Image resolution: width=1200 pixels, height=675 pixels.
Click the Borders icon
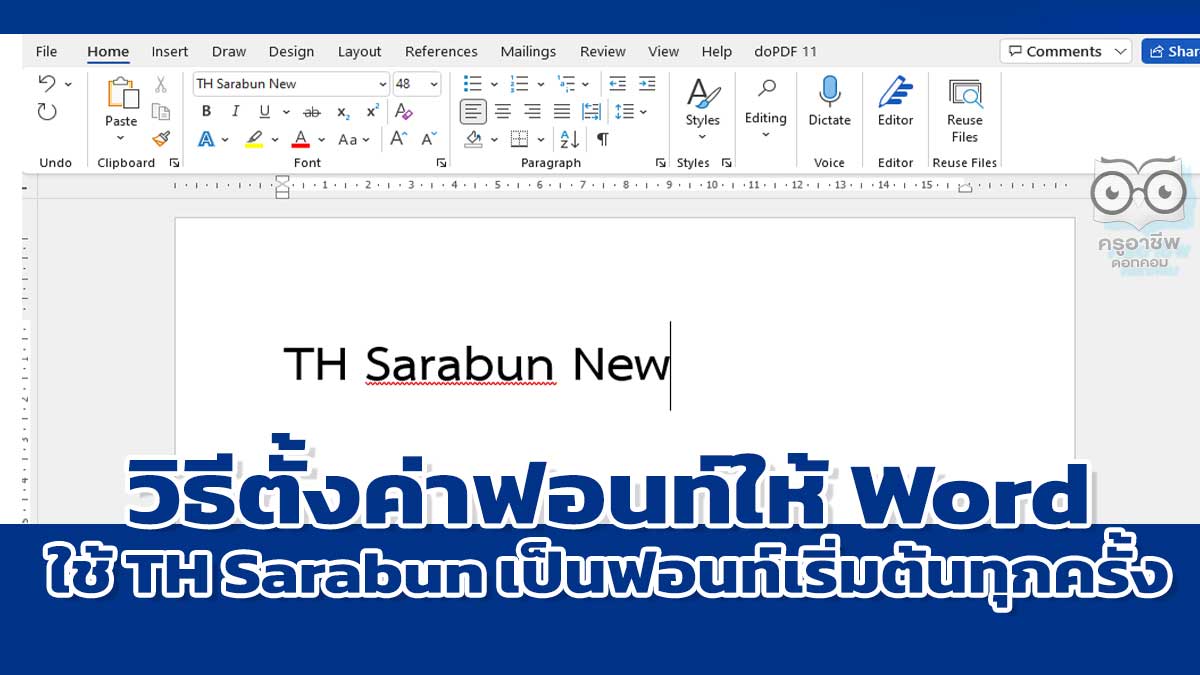(x=519, y=139)
